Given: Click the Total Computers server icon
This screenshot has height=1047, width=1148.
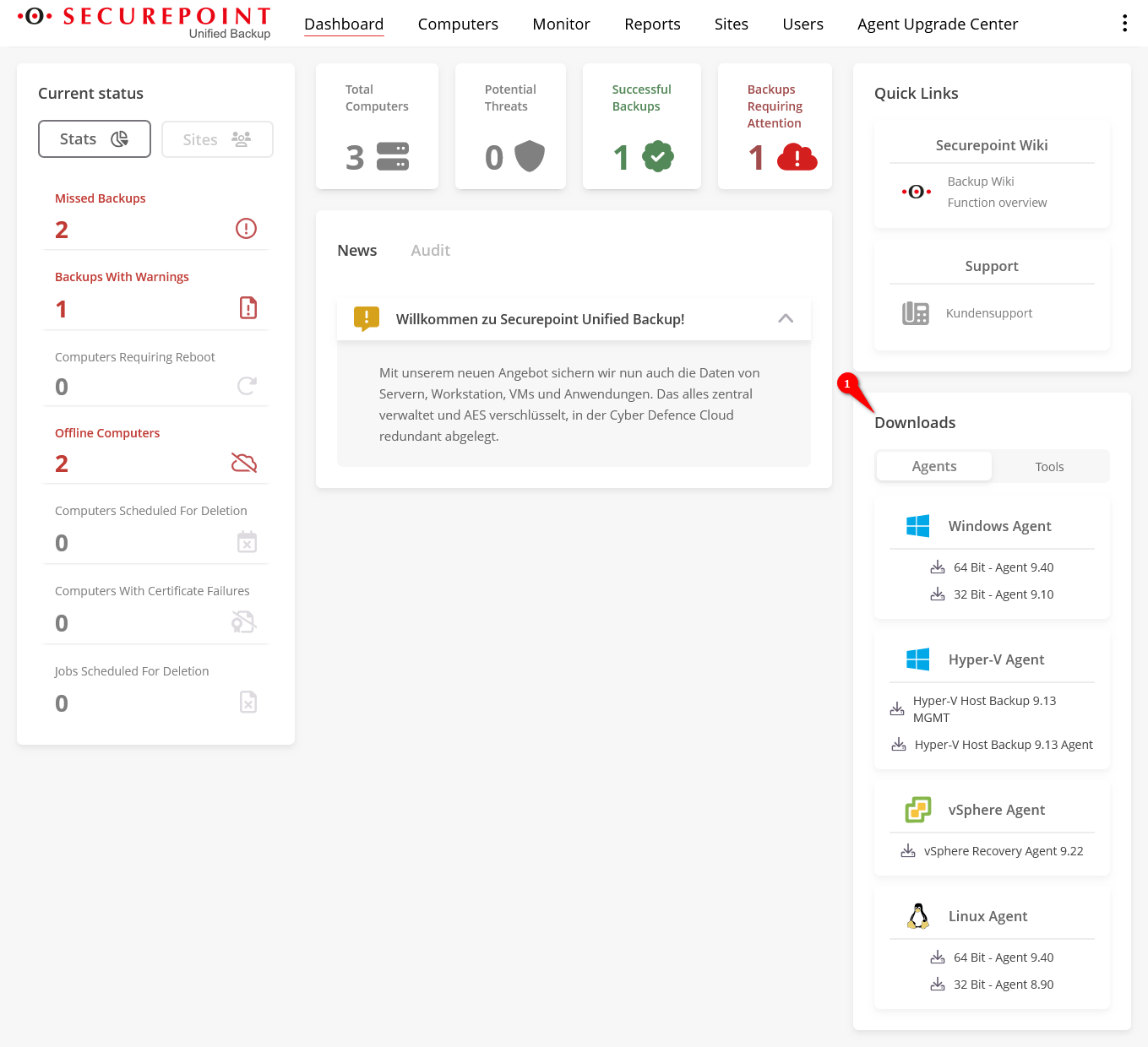Looking at the screenshot, I should [x=392, y=157].
